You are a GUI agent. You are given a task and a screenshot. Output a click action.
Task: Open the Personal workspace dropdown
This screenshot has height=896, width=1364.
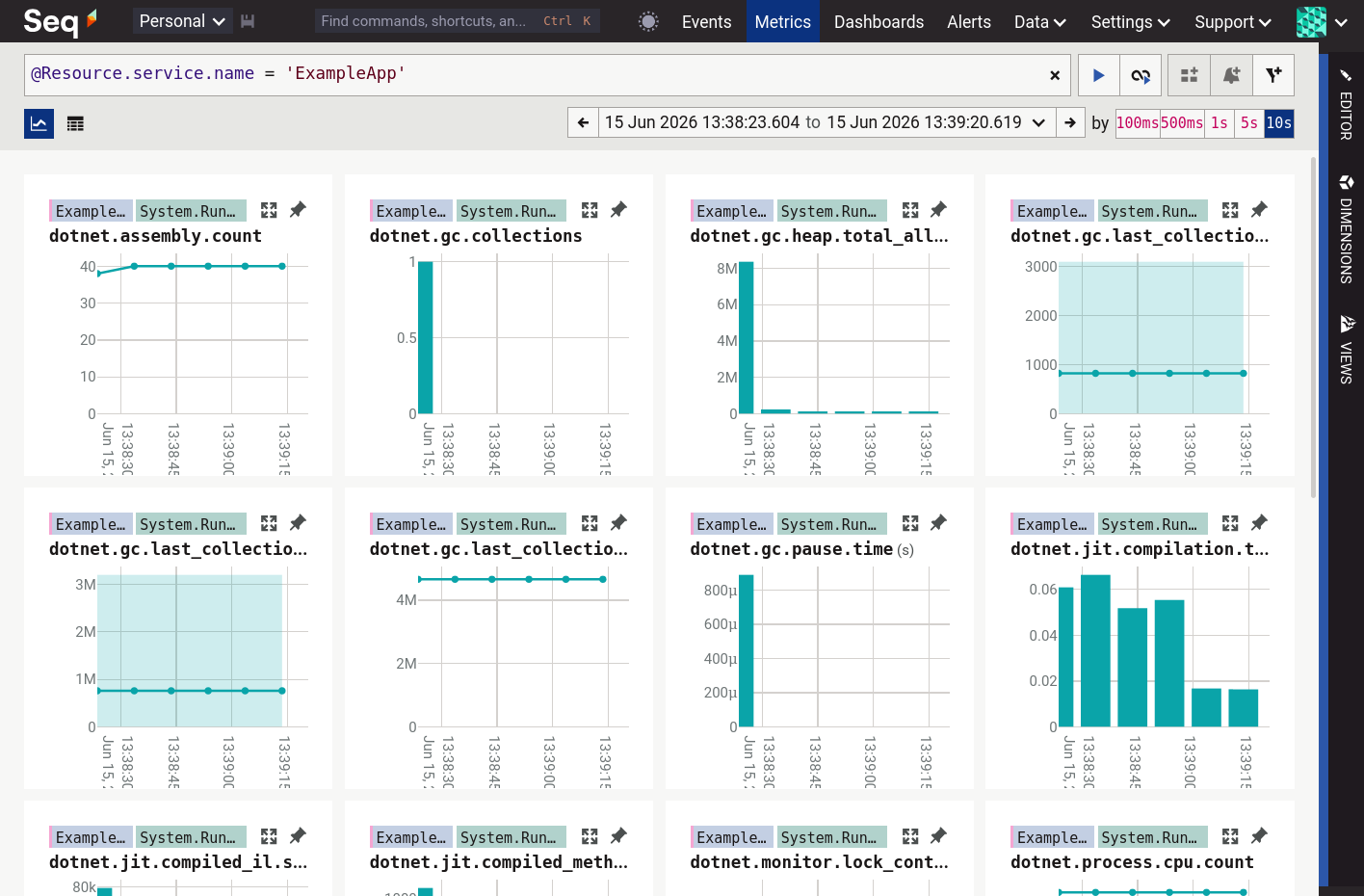tap(182, 21)
